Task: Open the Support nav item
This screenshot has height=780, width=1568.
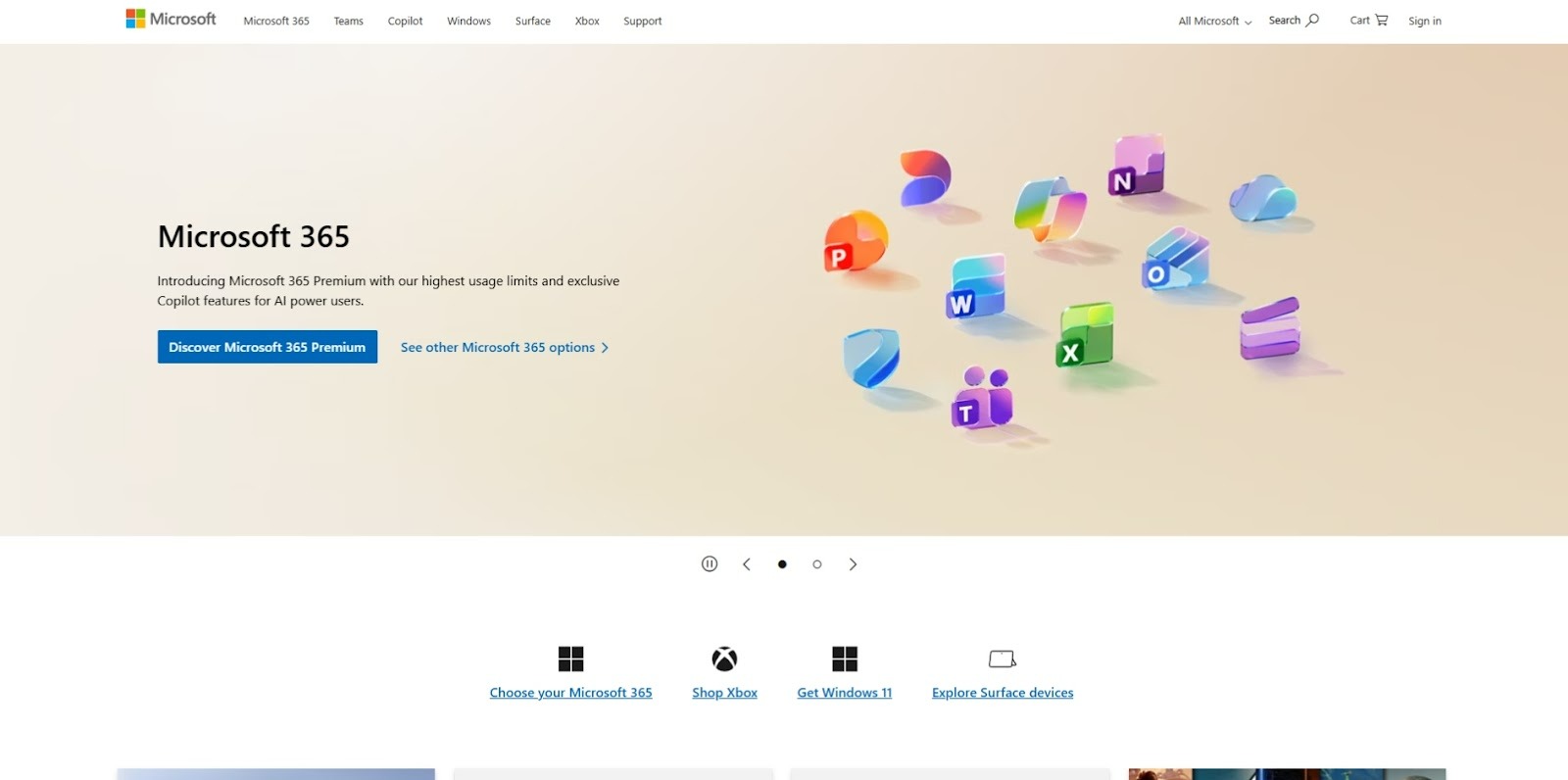Action: point(643,21)
